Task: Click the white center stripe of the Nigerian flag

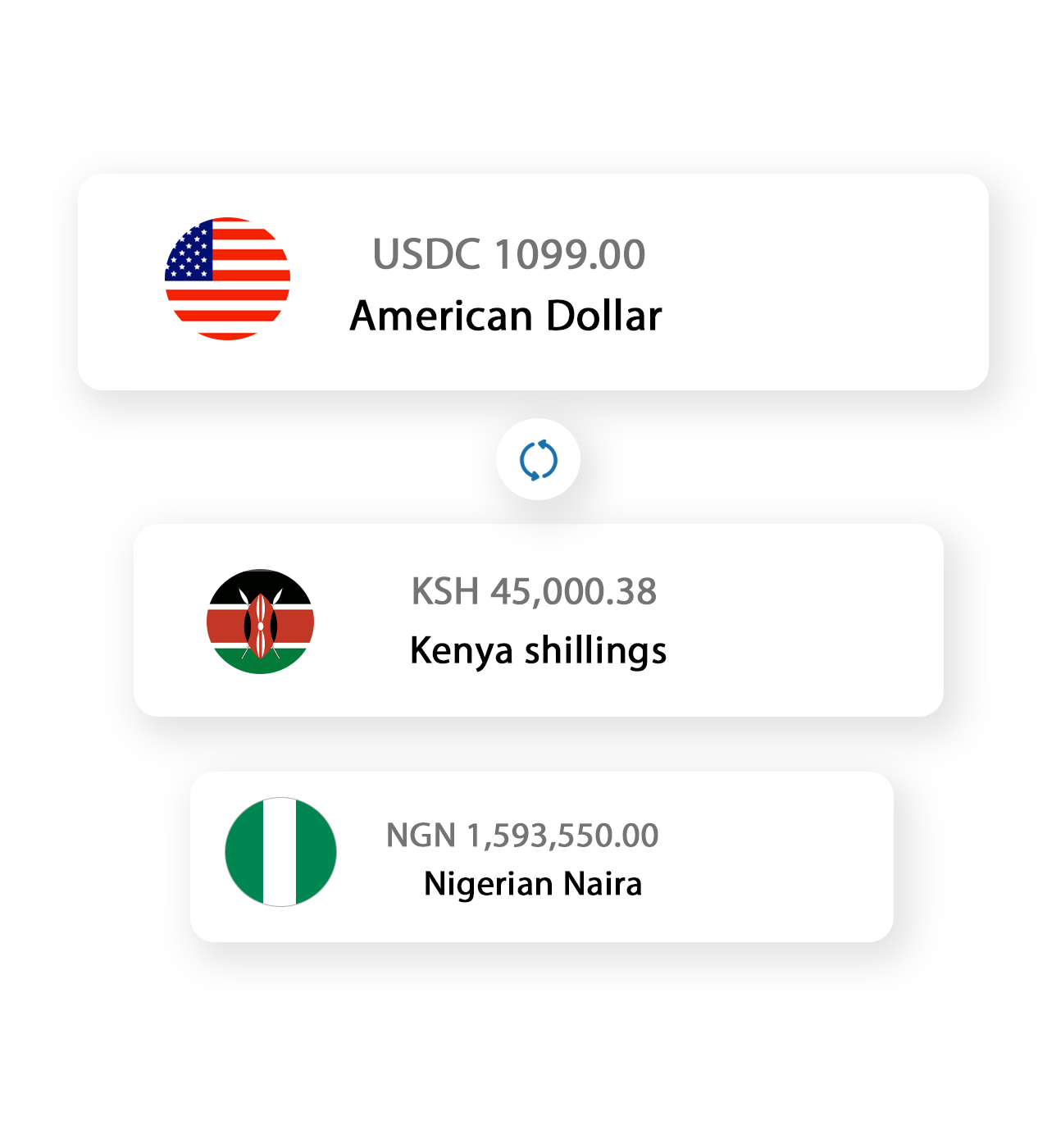Action: [280, 852]
